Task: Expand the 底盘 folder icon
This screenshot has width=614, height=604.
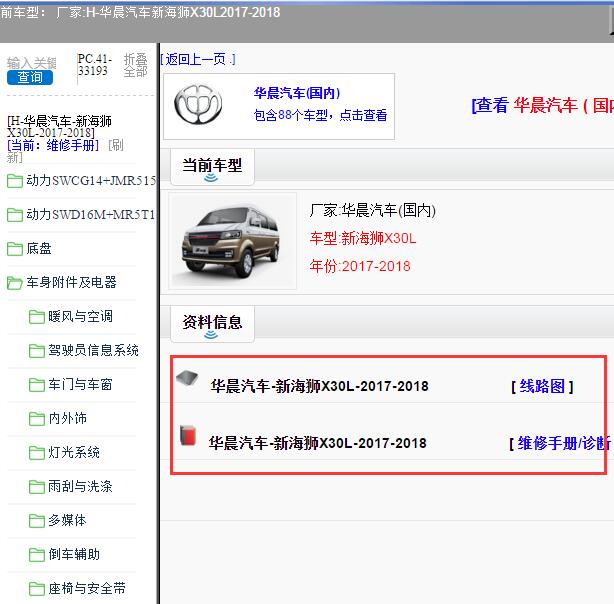Action: (x=15, y=249)
